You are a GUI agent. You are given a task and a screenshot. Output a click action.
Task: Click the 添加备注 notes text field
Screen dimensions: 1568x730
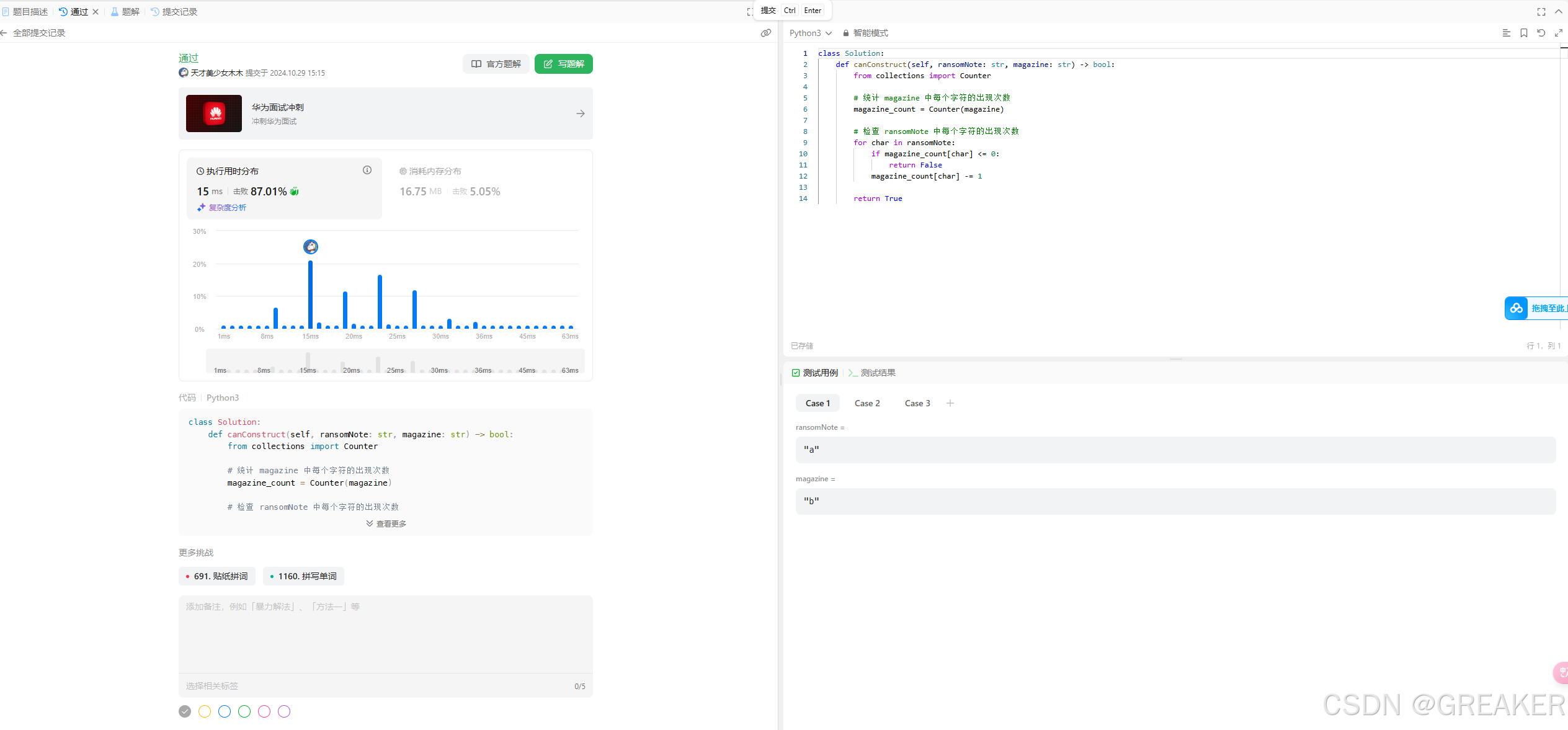tap(385, 633)
